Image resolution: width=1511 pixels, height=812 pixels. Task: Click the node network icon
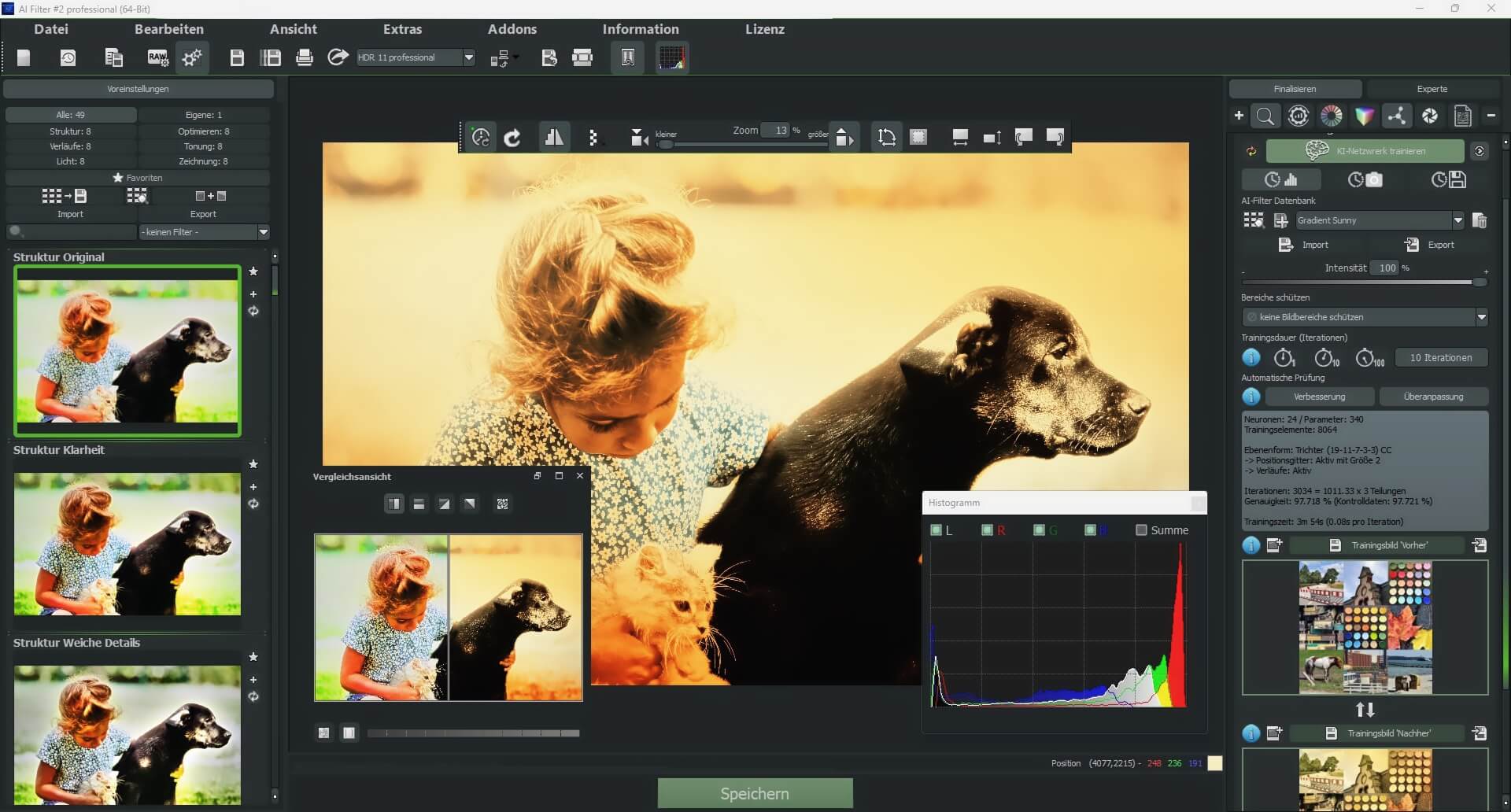[1398, 116]
